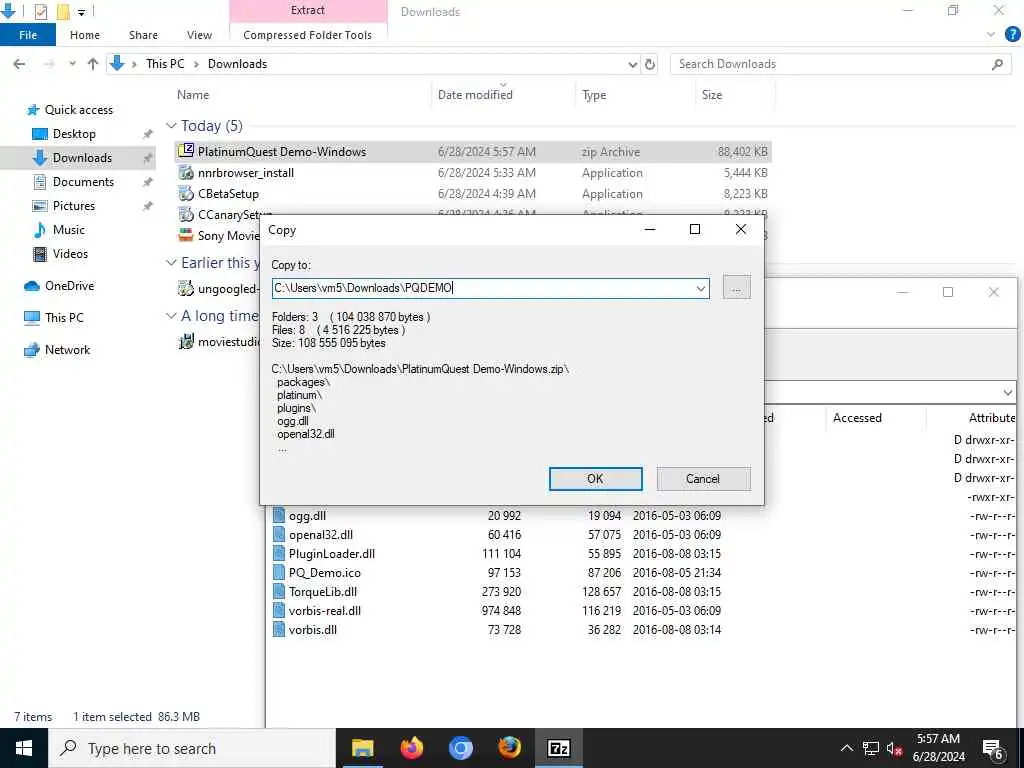
Task: Sort by Size column header
Action: (712, 95)
